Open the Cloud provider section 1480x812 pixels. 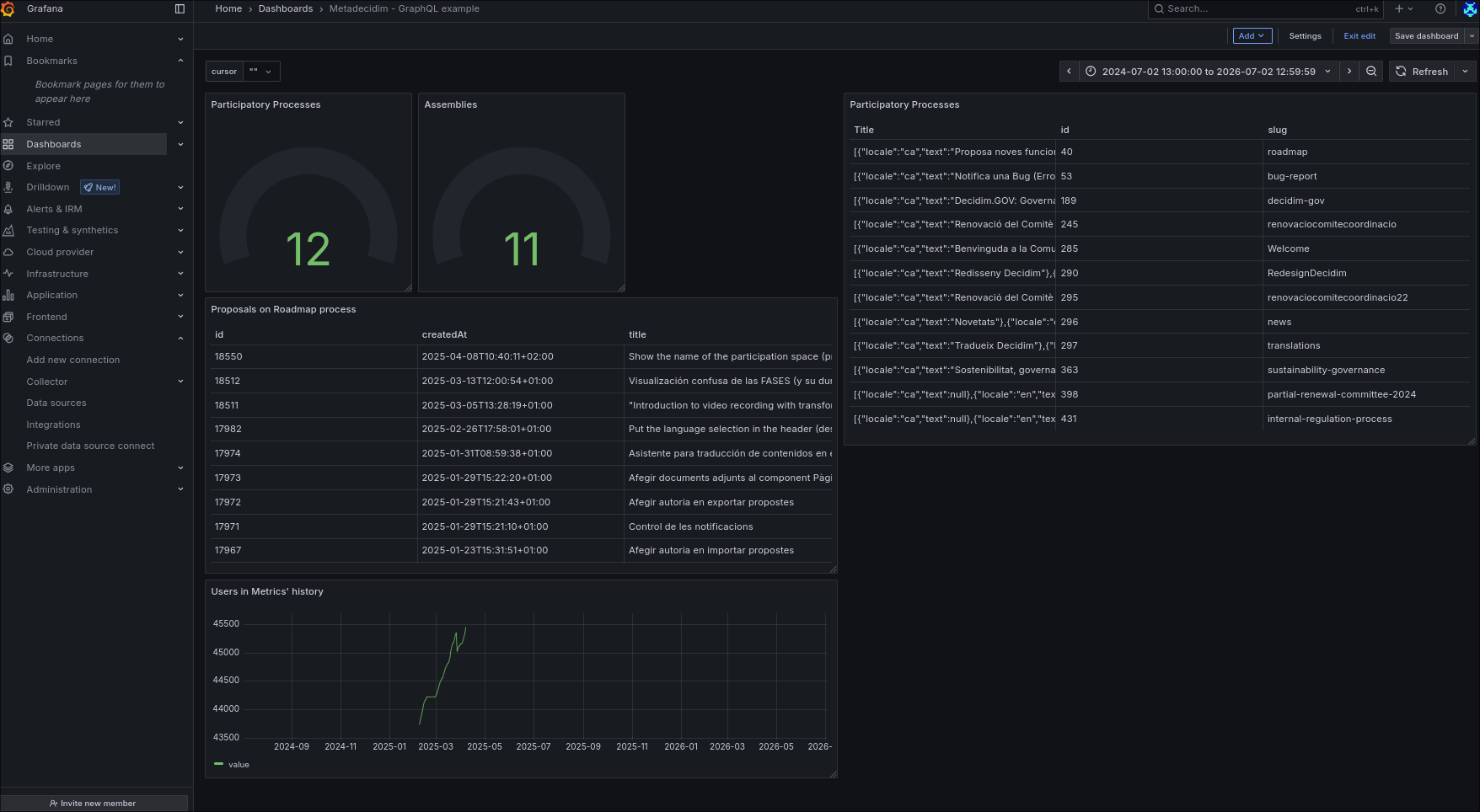(60, 252)
